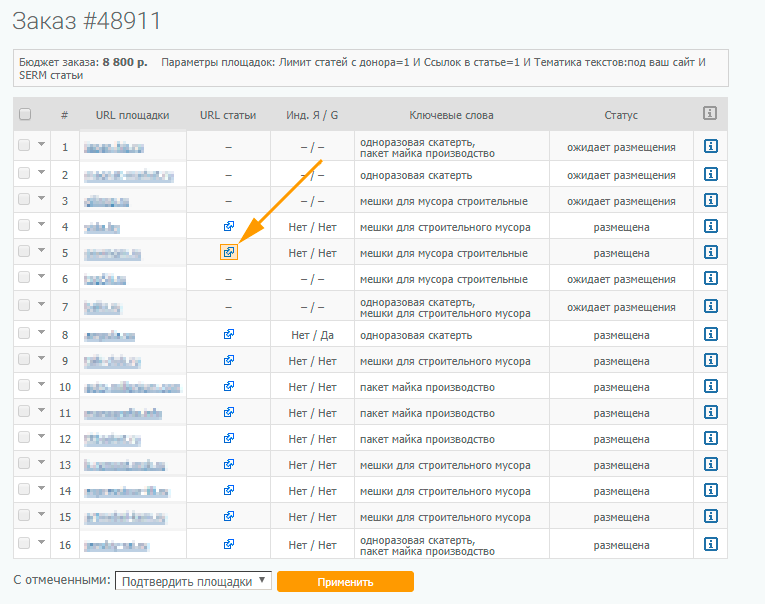Click info icon for row 1
The image size is (765, 604).
tap(711, 147)
